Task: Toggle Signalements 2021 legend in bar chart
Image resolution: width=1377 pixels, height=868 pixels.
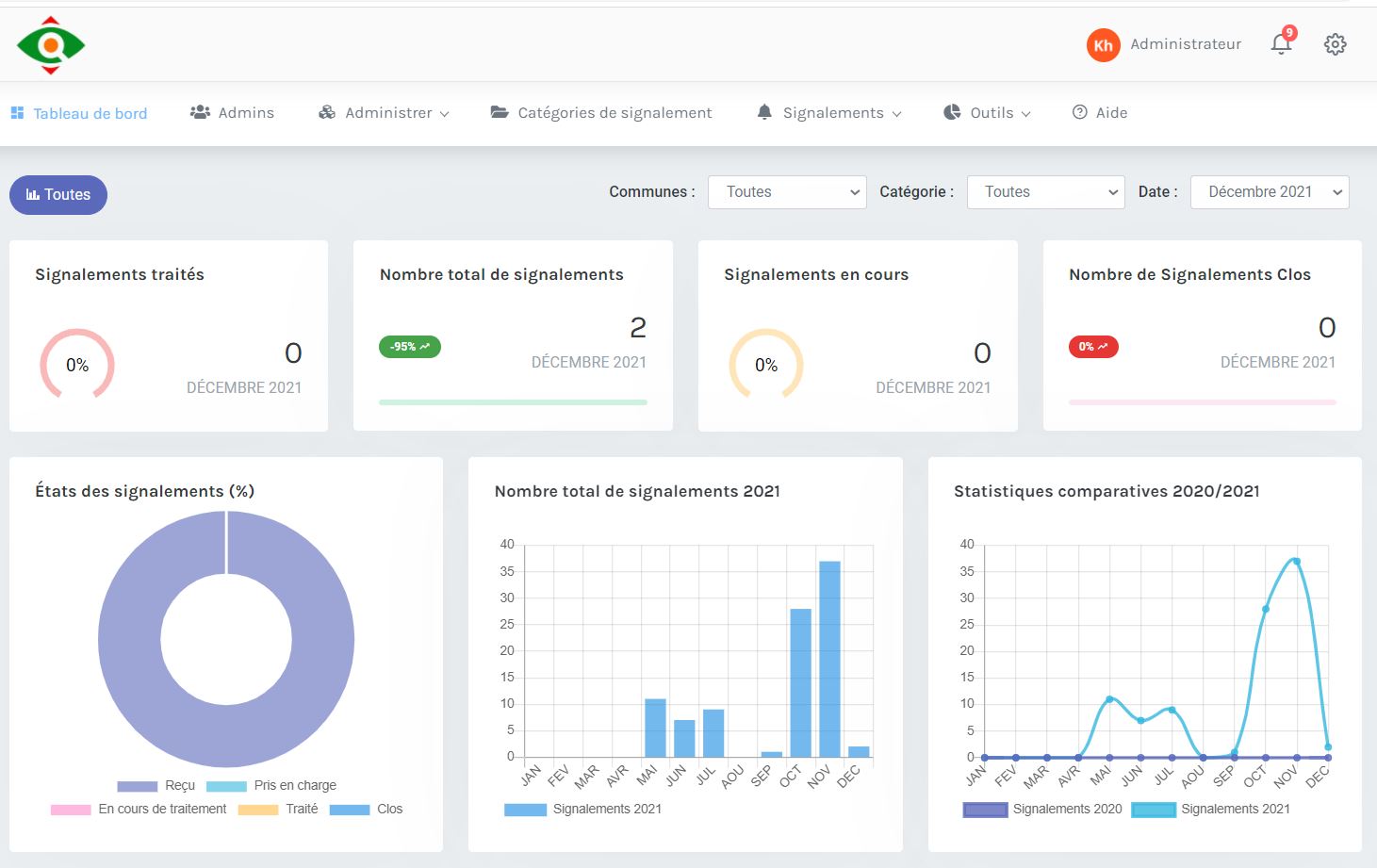Action: (582, 809)
